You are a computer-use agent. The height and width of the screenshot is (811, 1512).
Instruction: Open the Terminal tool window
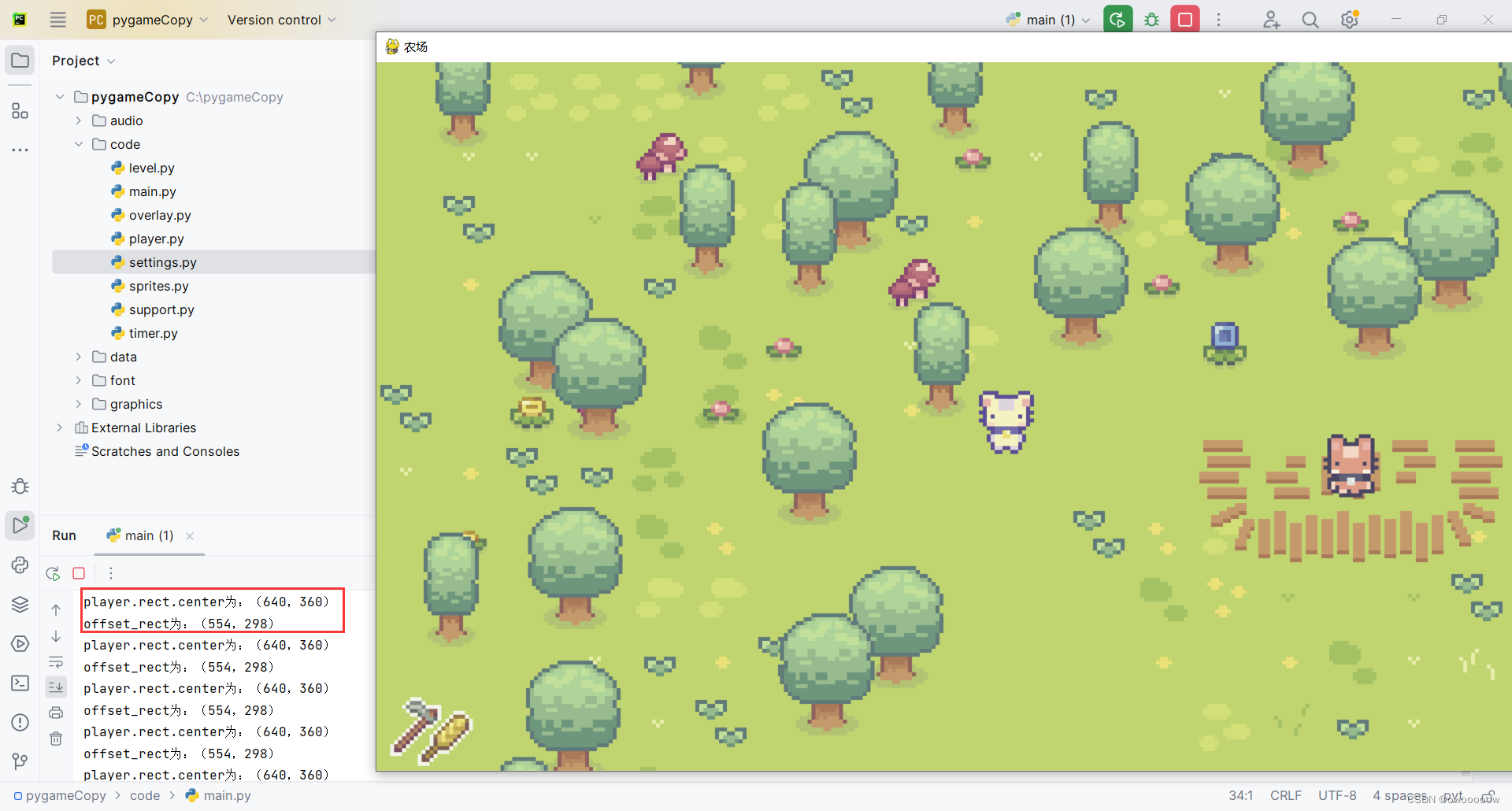pyautogui.click(x=20, y=683)
